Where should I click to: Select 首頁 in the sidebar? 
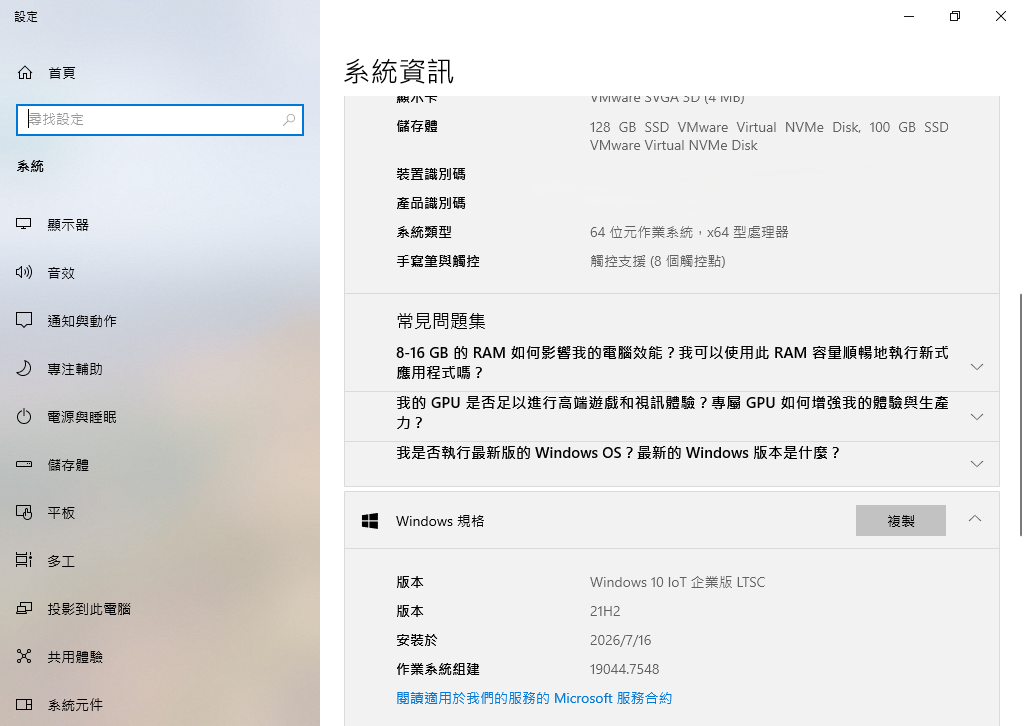point(62,73)
